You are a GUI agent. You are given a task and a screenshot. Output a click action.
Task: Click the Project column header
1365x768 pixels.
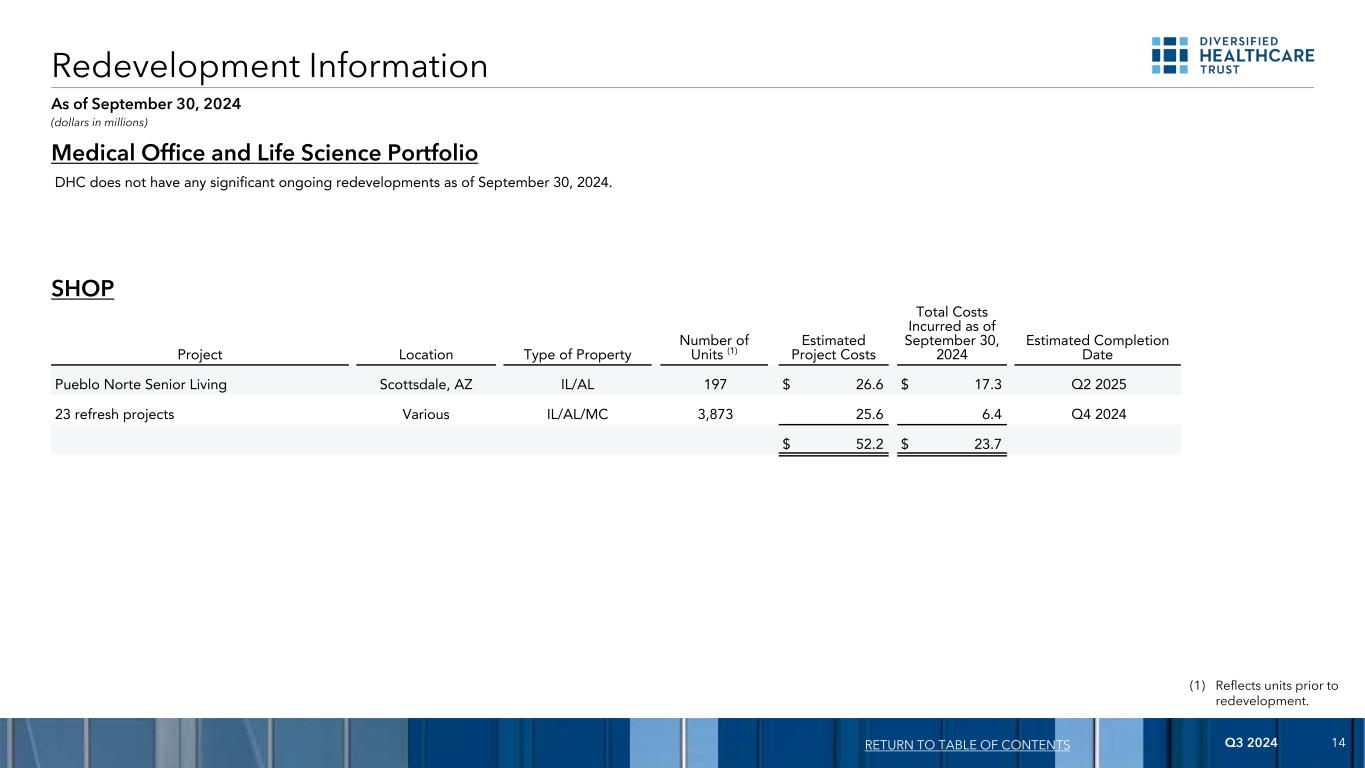200,354
